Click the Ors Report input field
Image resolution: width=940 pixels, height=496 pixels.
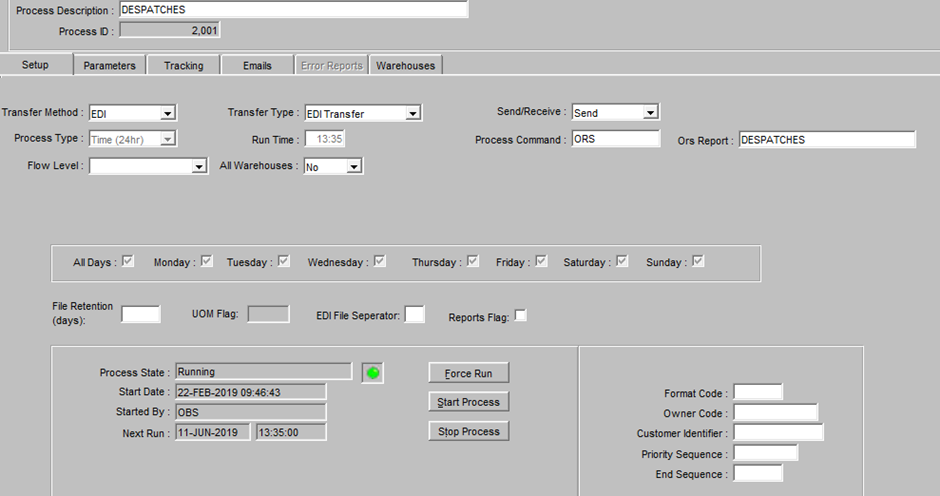click(x=827, y=140)
